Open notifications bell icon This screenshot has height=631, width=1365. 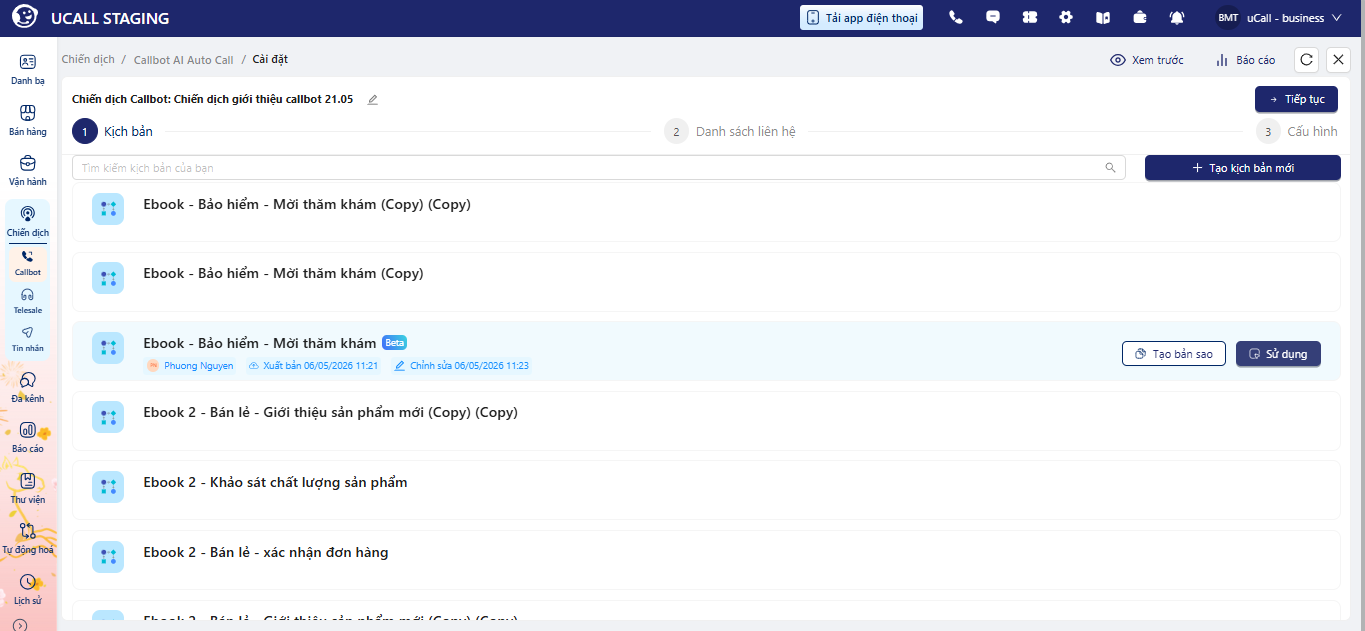1177,17
